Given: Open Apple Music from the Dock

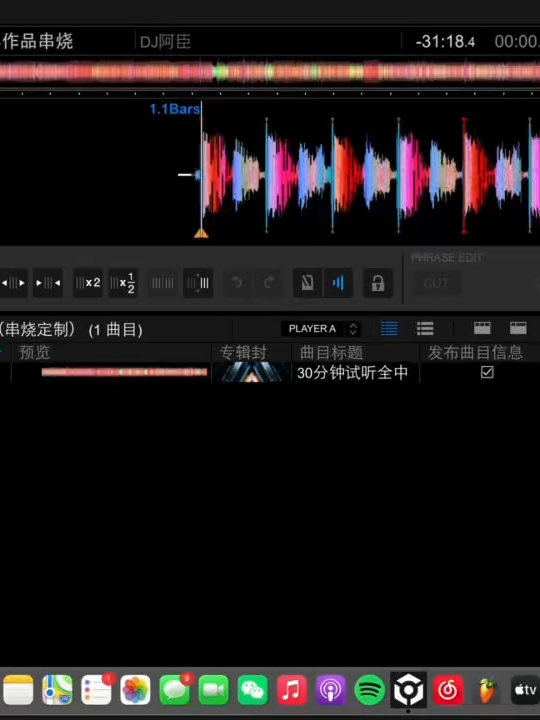Looking at the screenshot, I should 292,690.
